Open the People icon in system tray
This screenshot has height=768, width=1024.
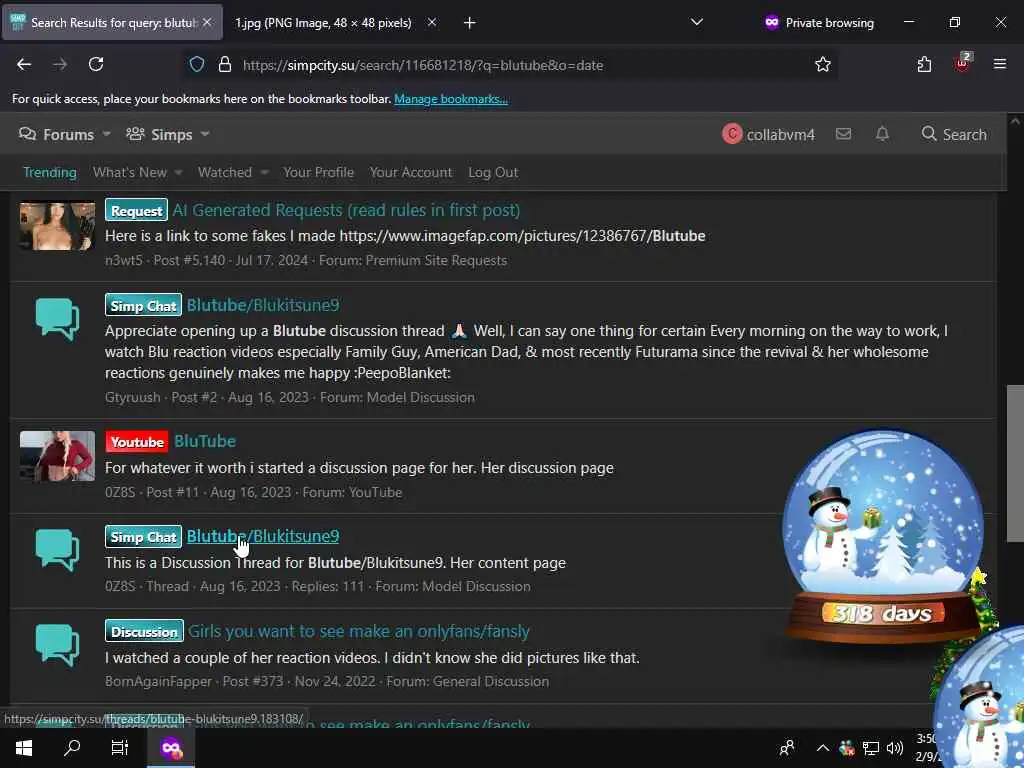click(787, 748)
